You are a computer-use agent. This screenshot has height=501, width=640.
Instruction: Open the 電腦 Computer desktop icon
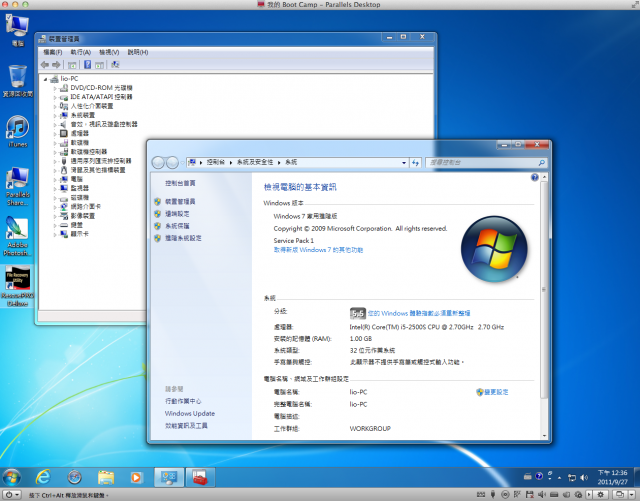[x=17, y=30]
